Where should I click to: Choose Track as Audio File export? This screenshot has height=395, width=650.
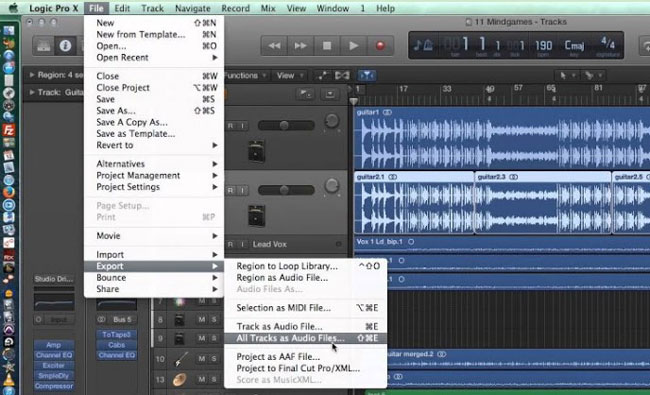pyautogui.click(x=306, y=327)
